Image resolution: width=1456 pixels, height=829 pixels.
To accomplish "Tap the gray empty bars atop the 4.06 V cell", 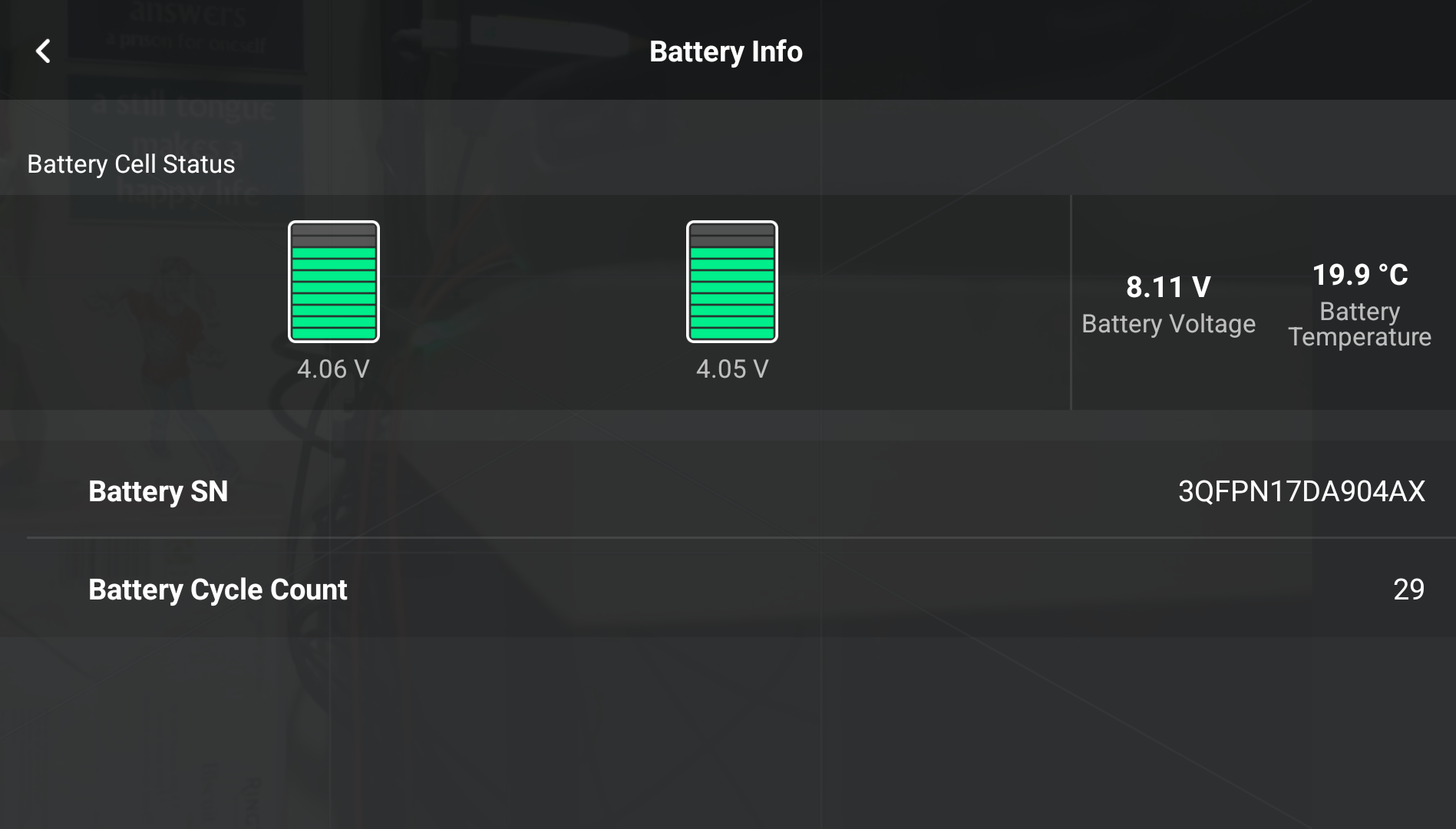I will [333, 235].
